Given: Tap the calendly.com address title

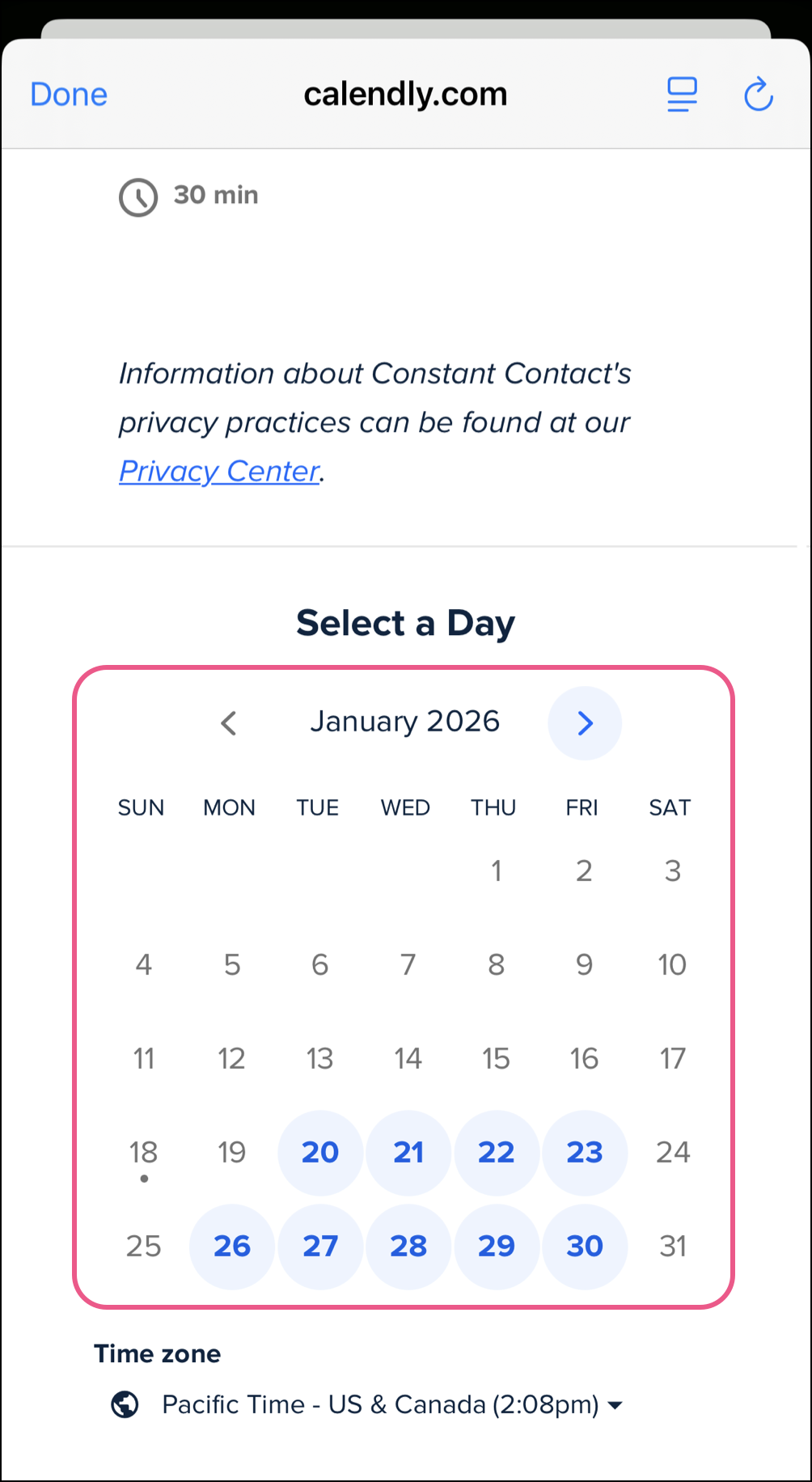Looking at the screenshot, I should [405, 95].
